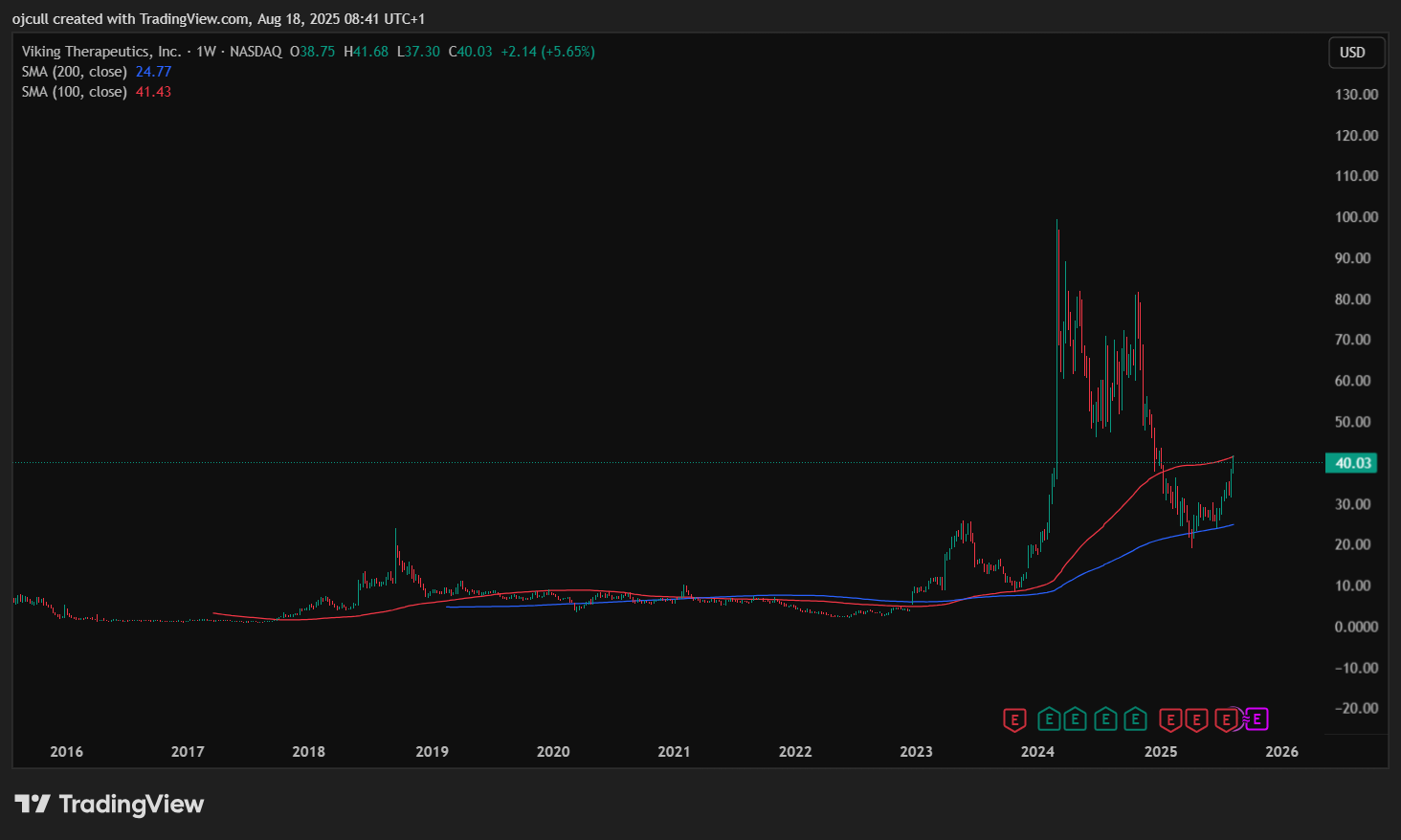Viewport: 1401px width, 840px height.
Task: Click the header text 'ojcull created with TradingView.com'
Action: click(131, 19)
